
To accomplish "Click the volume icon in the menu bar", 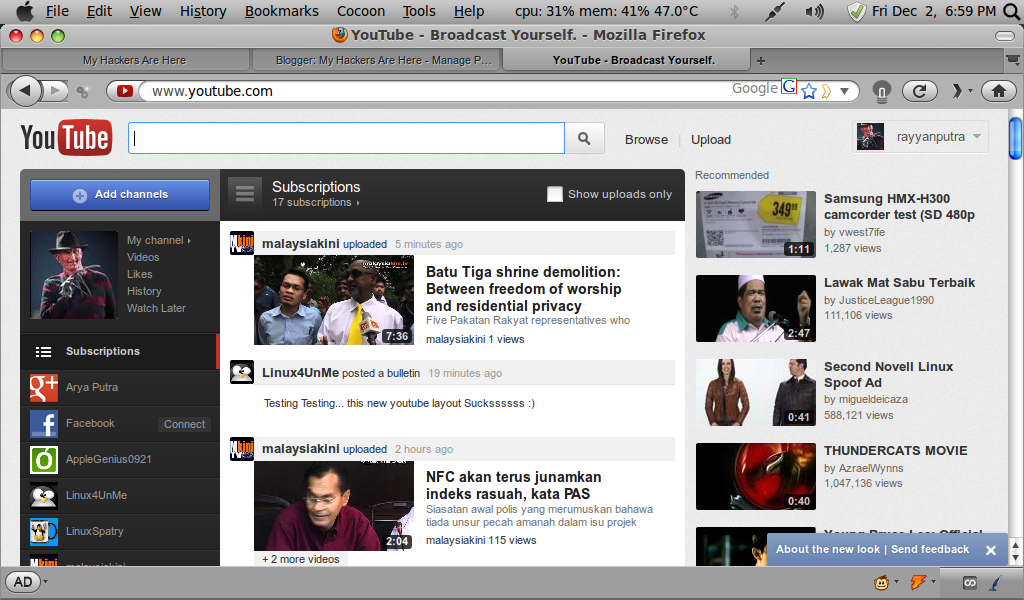I will click(814, 12).
